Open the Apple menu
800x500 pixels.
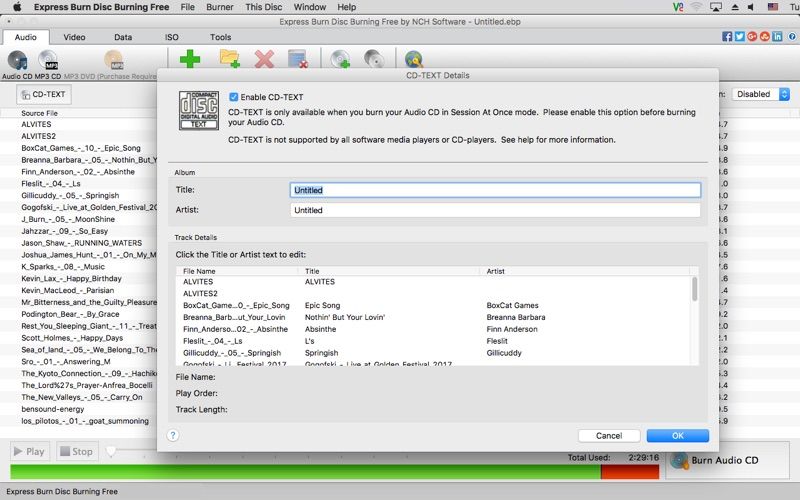17,7
